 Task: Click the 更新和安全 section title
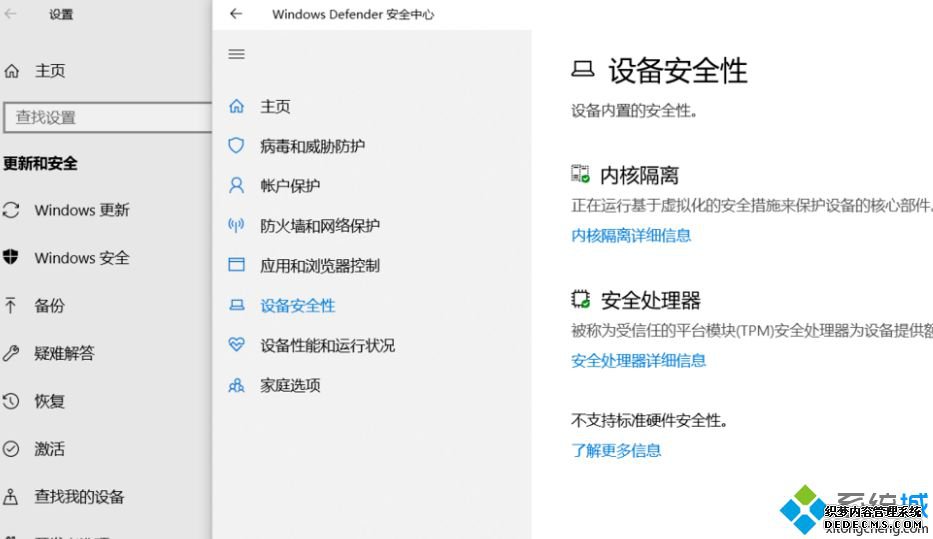40,163
